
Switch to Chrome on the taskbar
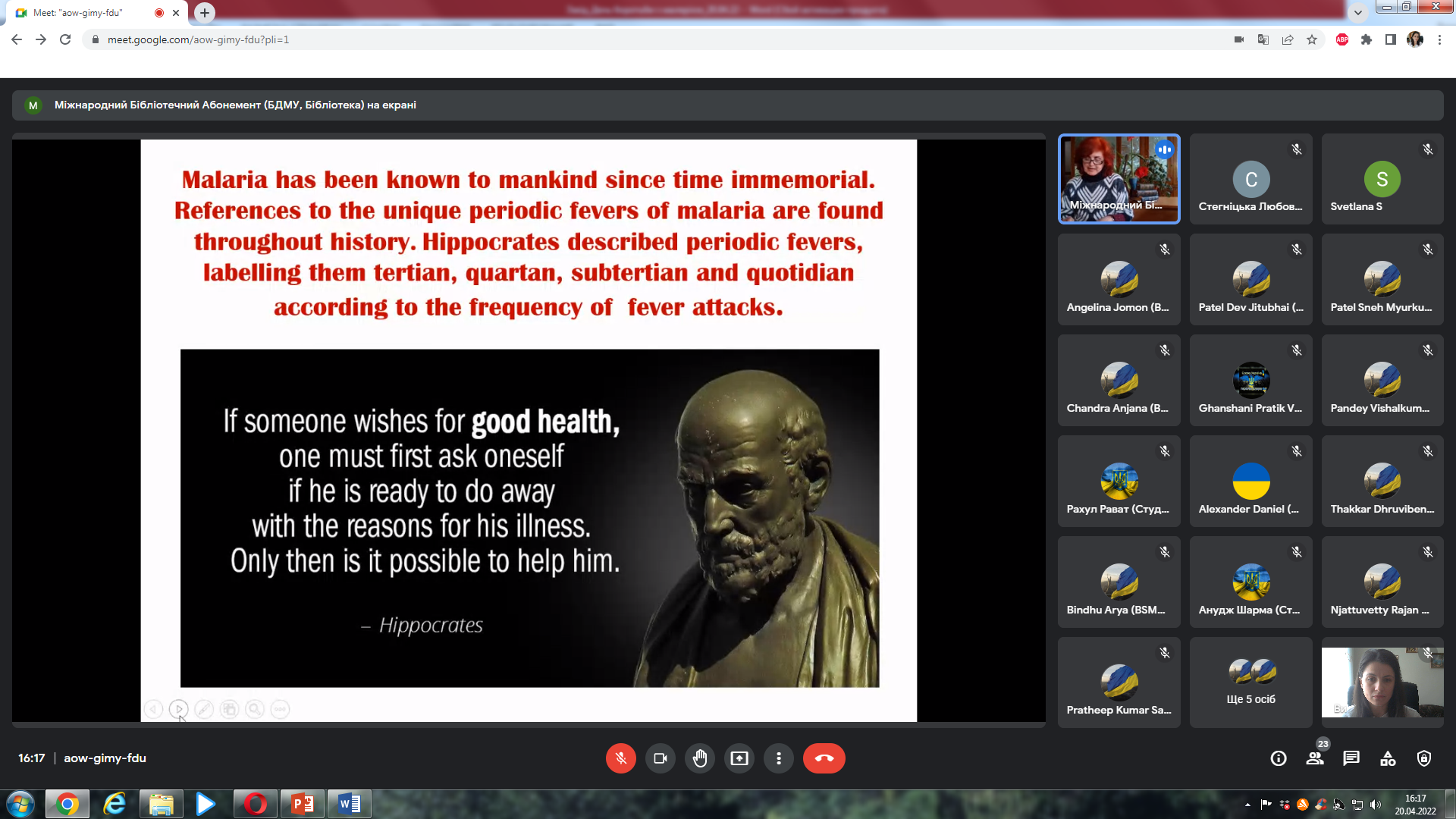pos(67,804)
